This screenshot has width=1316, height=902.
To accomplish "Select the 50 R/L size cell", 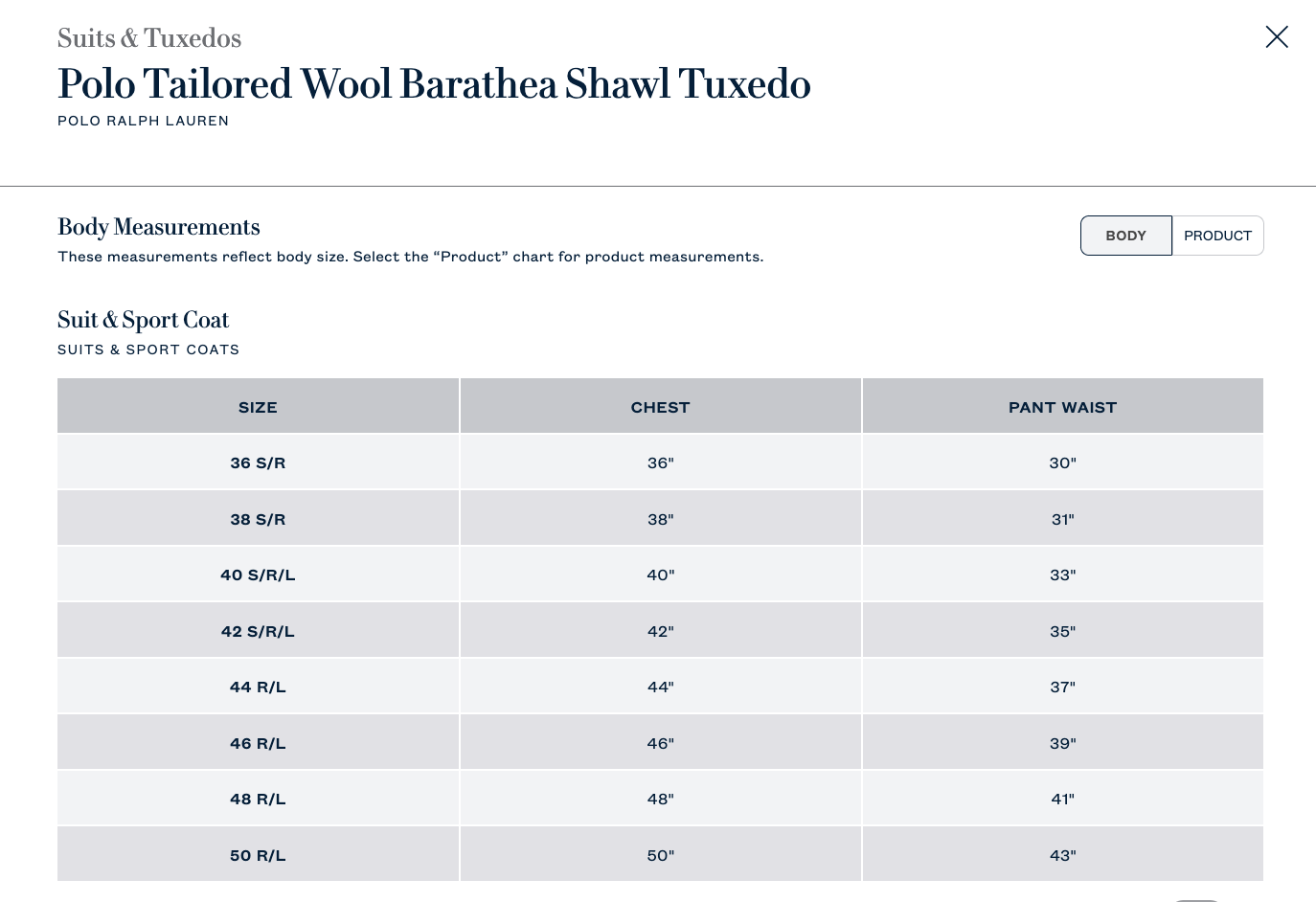I will pyautogui.click(x=258, y=855).
